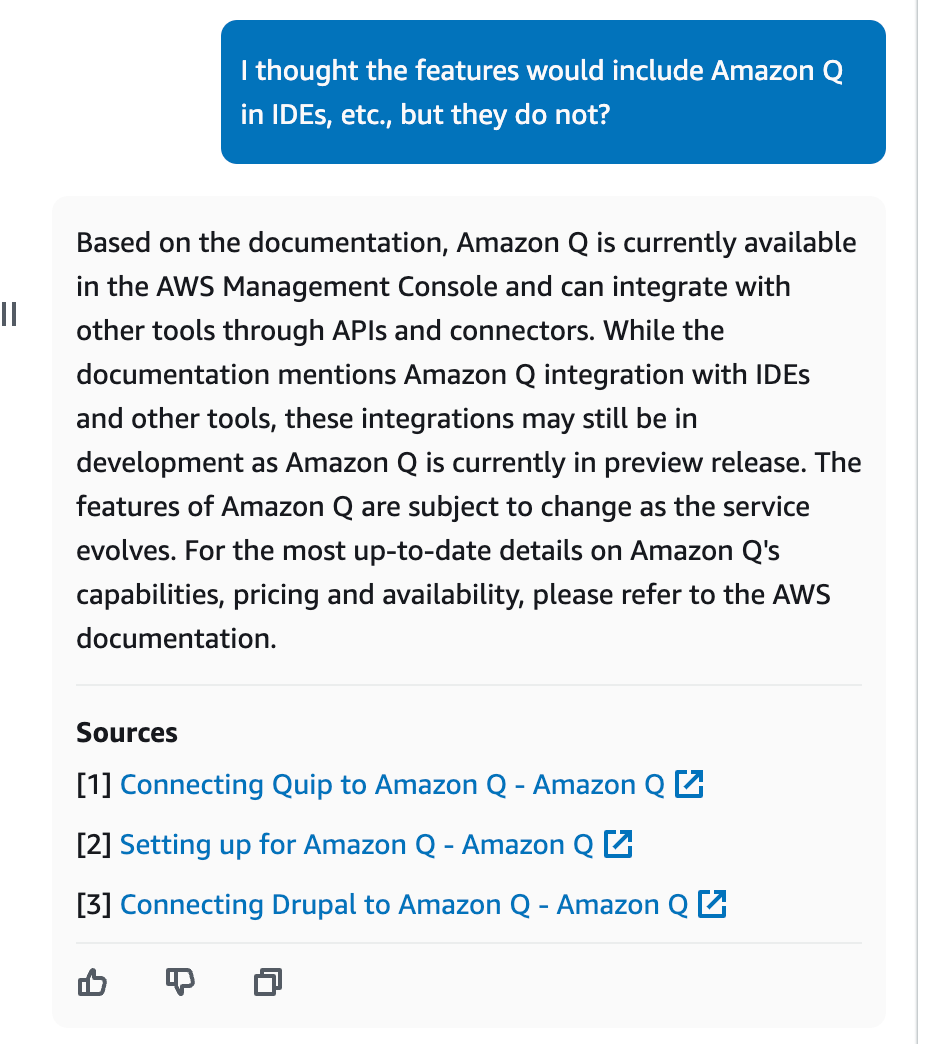Open Setting up for Amazon Q link
Screen dimensions: 930x1044
click(x=356, y=844)
